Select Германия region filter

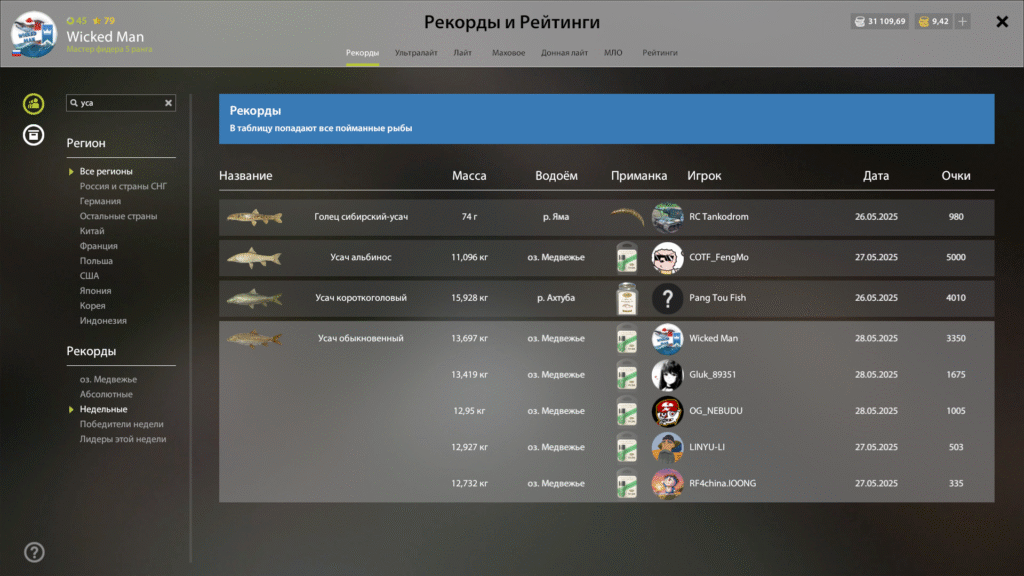tap(100, 201)
